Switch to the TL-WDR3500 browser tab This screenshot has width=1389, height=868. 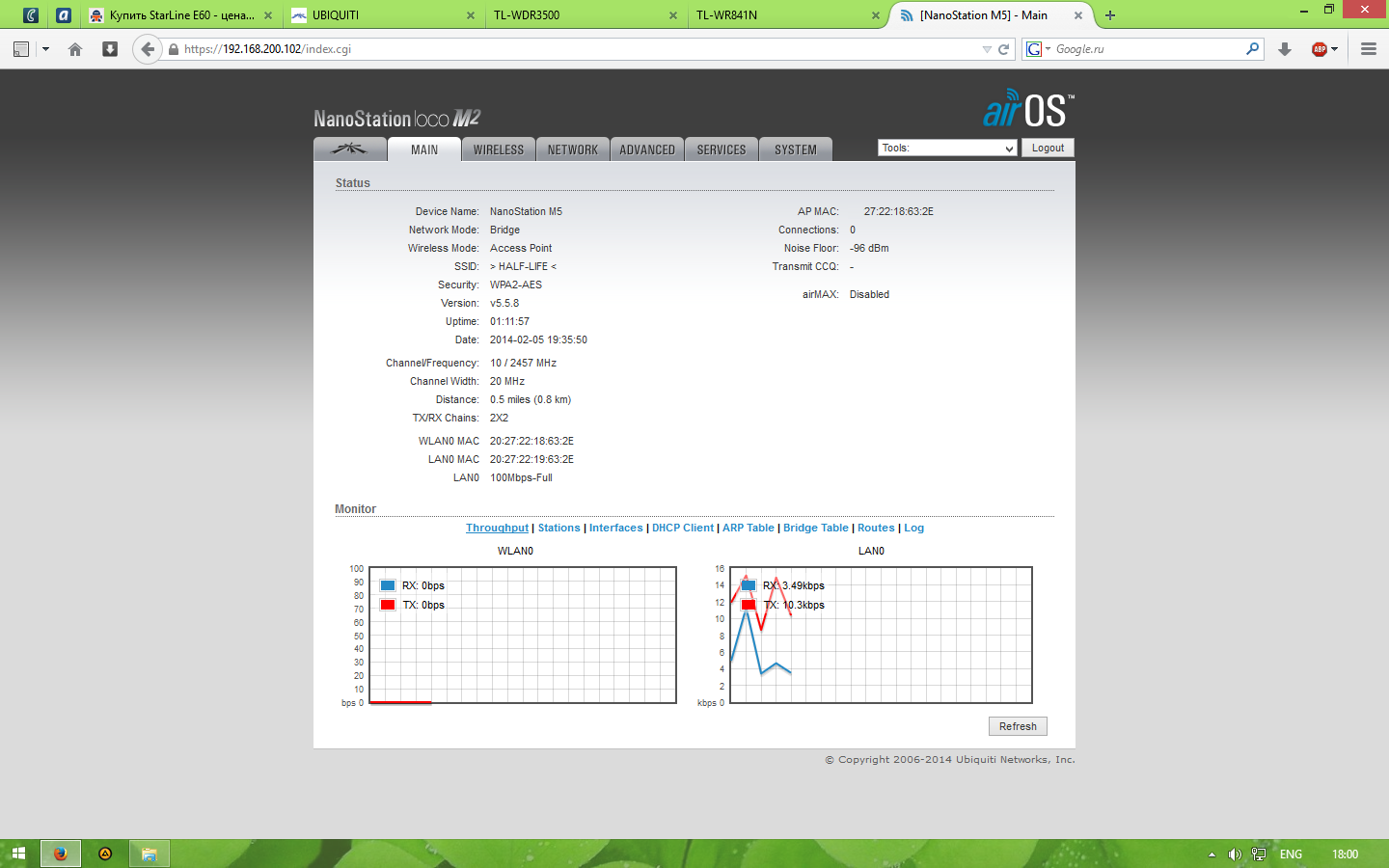(x=586, y=15)
